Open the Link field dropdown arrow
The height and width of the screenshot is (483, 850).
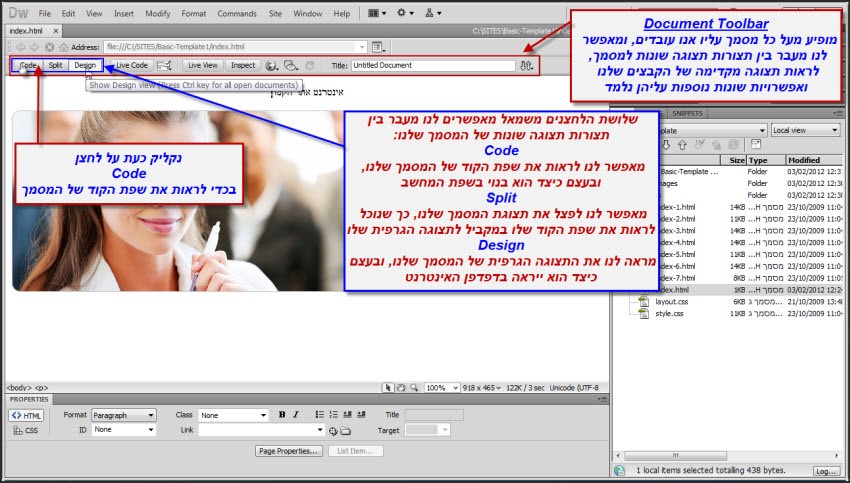(x=320, y=430)
